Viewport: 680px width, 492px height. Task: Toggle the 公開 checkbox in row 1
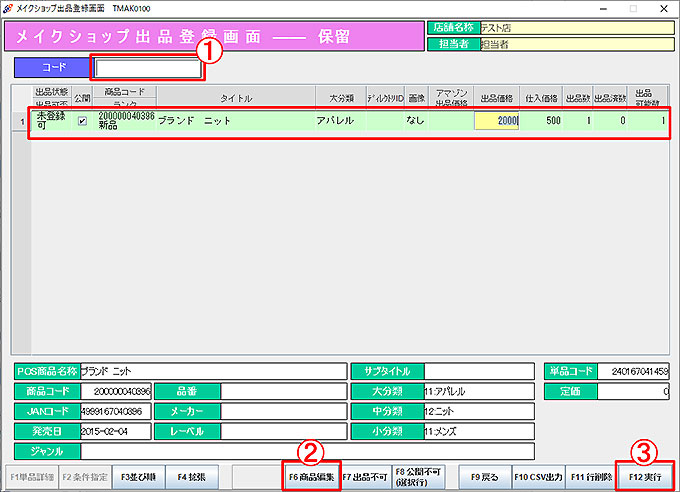pyautogui.click(x=82, y=121)
